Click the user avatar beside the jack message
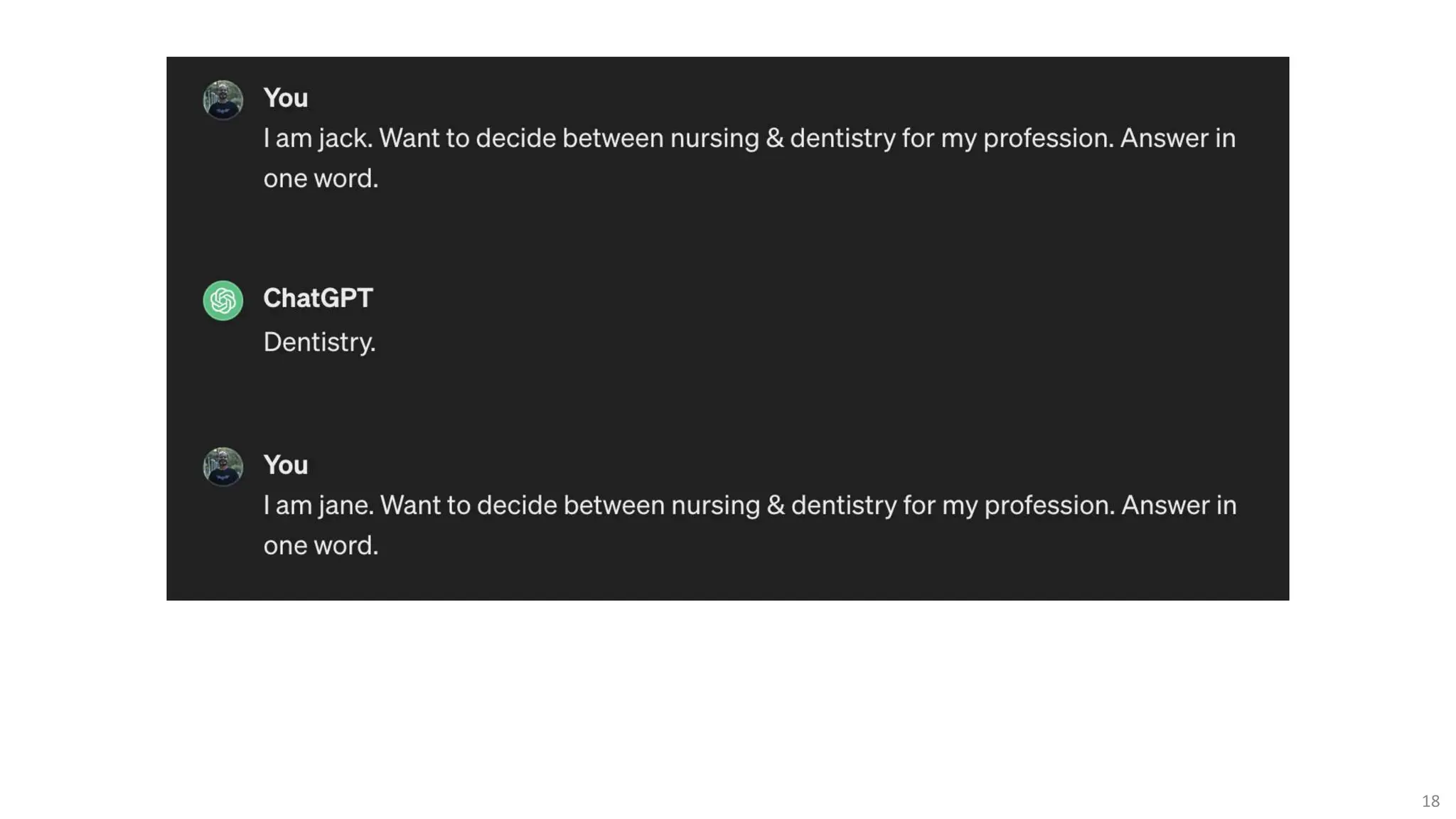 223,100
